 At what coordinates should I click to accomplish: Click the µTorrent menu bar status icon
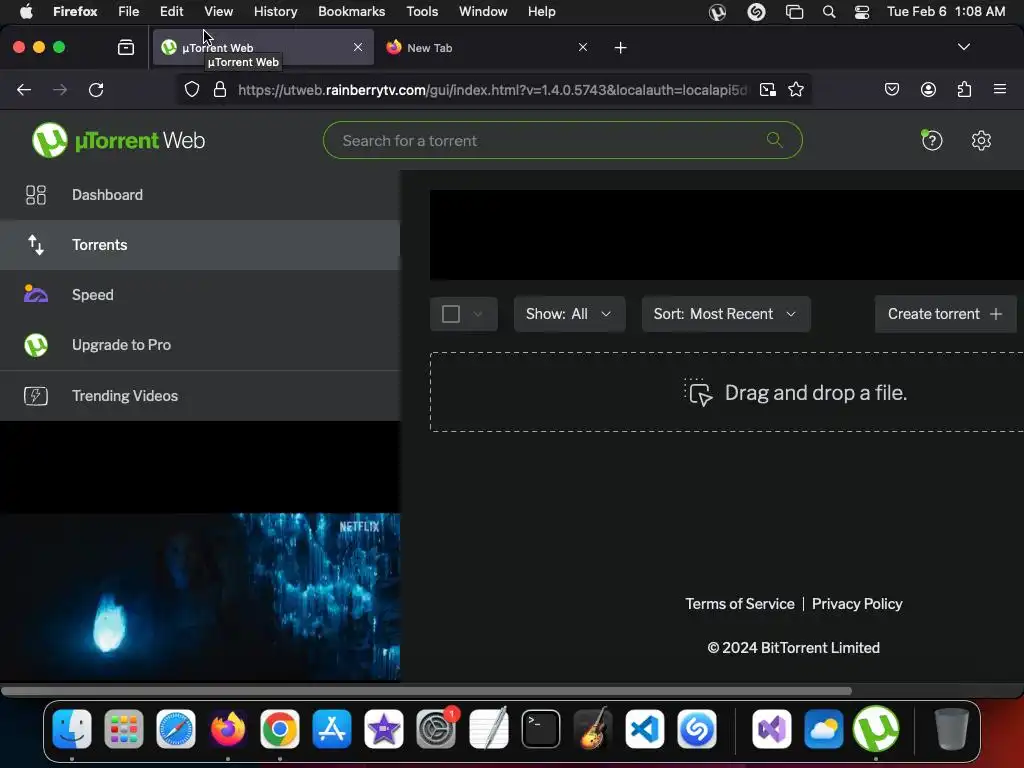pyautogui.click(x=717, y=12)
